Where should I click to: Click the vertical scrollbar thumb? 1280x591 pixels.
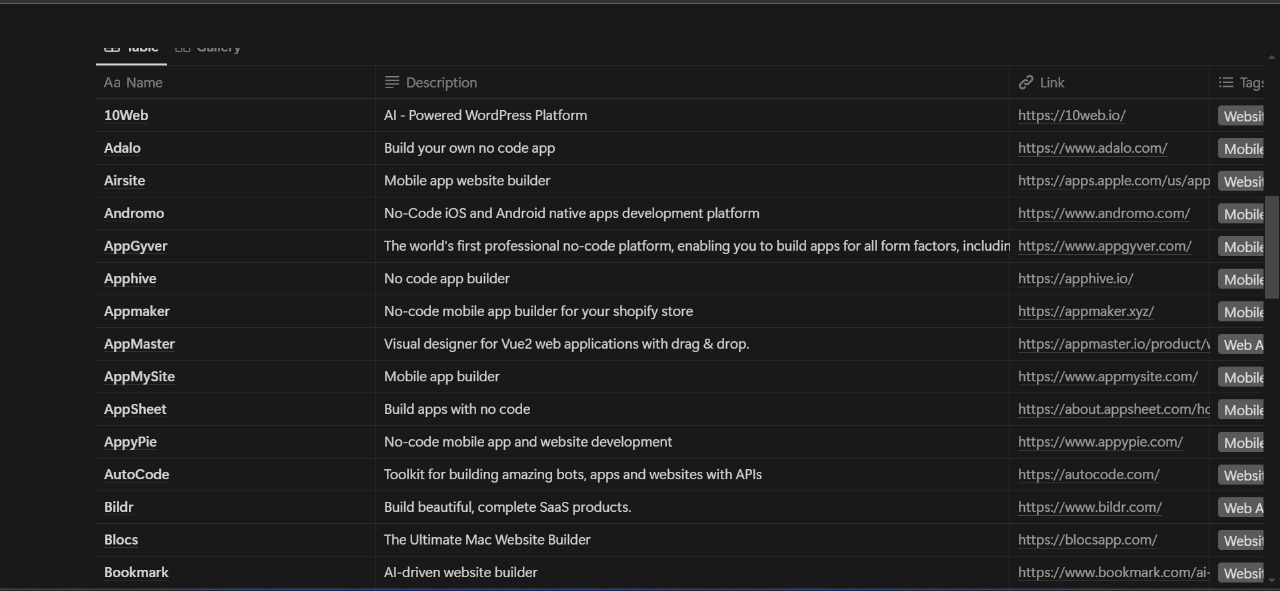(1272, 247)
